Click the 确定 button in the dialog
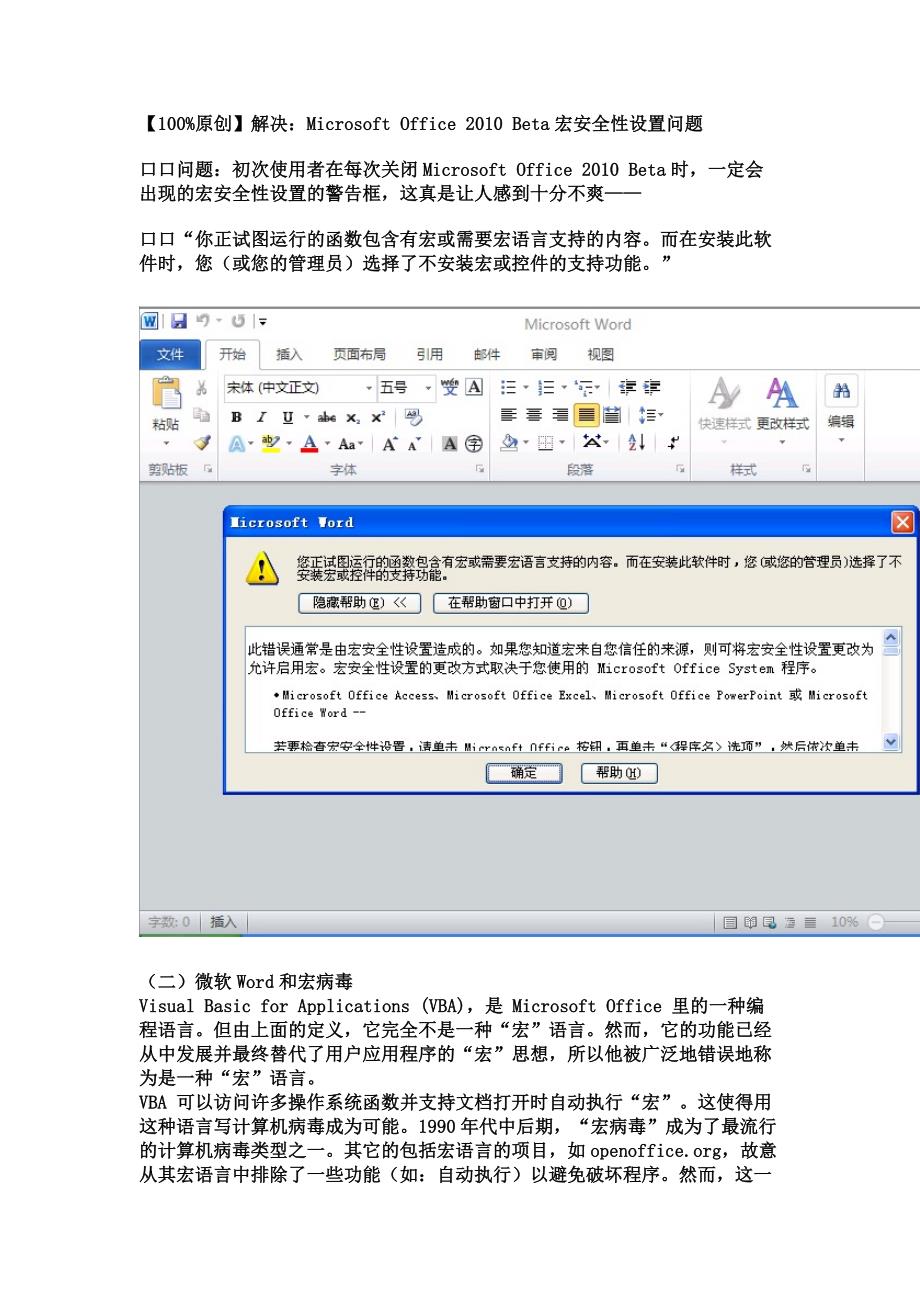Viewport: 920px width, 1302px height. click(x=524, y=773)
